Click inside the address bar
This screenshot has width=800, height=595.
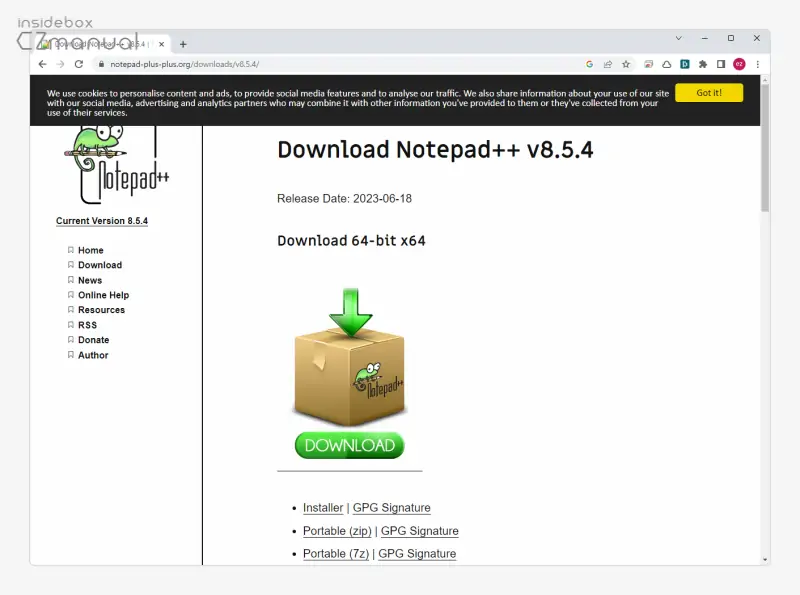point(300,62)
